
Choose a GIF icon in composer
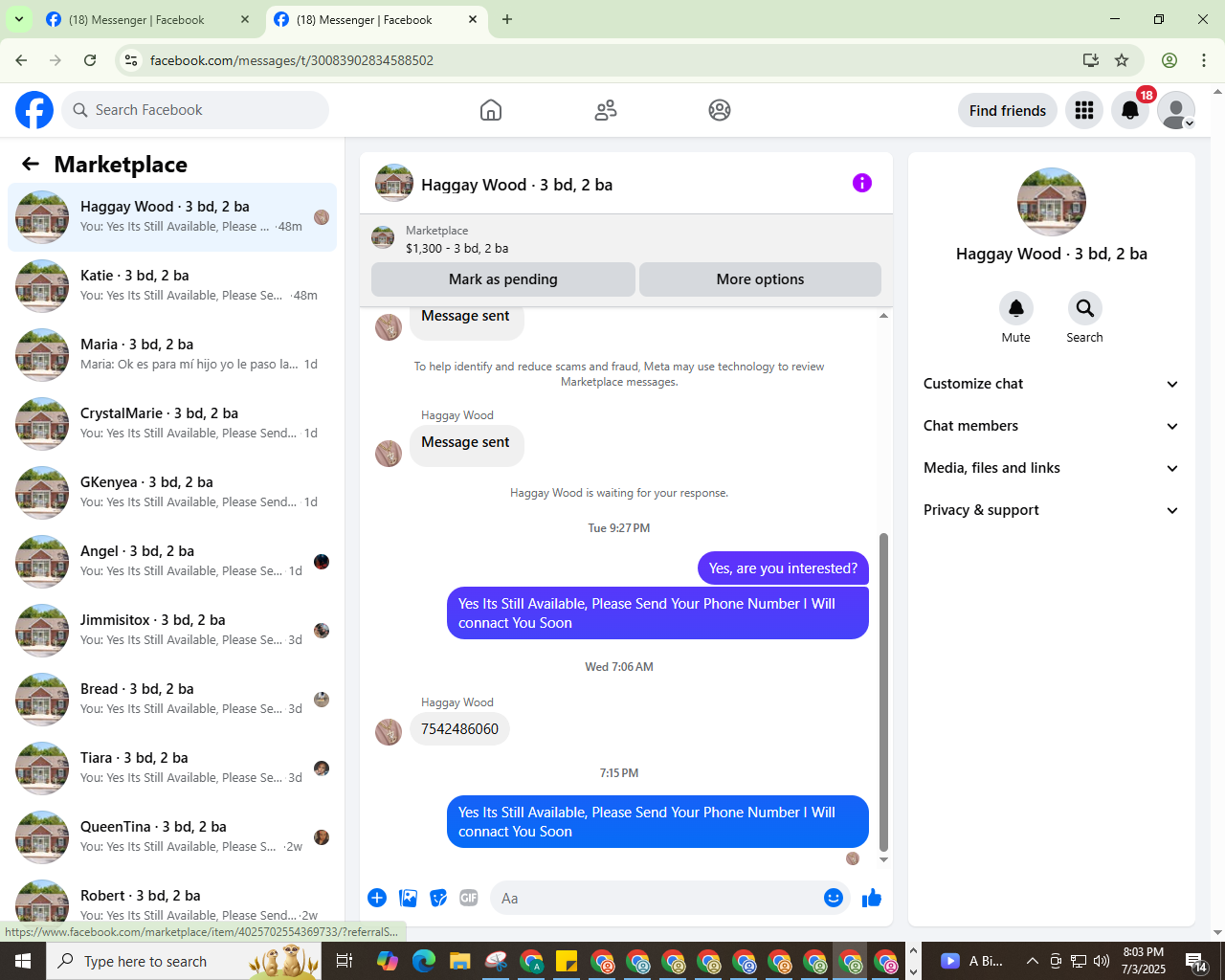tap(469, 898)
